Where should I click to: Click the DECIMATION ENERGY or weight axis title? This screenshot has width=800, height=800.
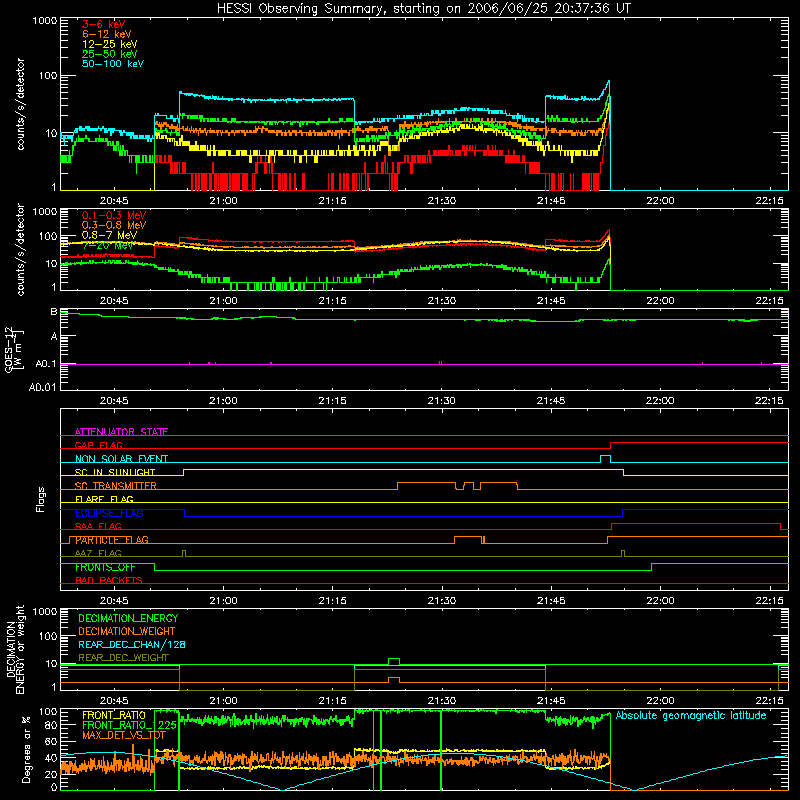click(x=15, y=649)
